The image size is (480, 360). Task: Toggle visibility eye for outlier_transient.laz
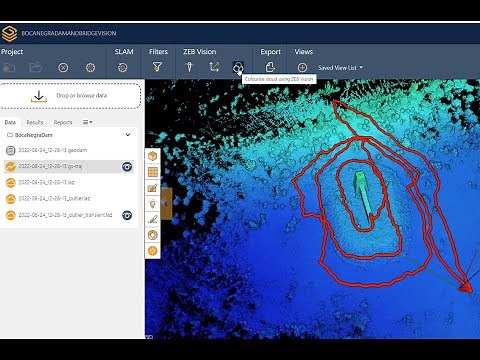[x=127, y=215]
